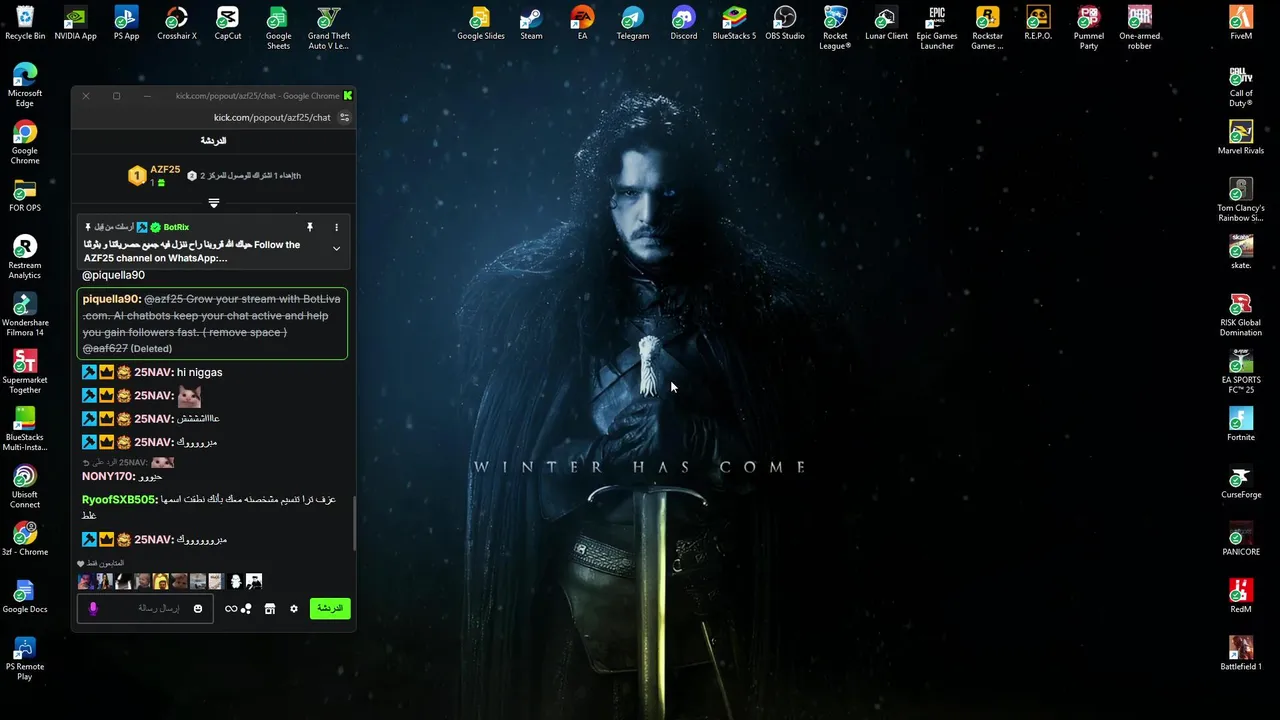Open FiveM desktop shortcut
Screen dimensions: 1280x720
point(1241,23)
